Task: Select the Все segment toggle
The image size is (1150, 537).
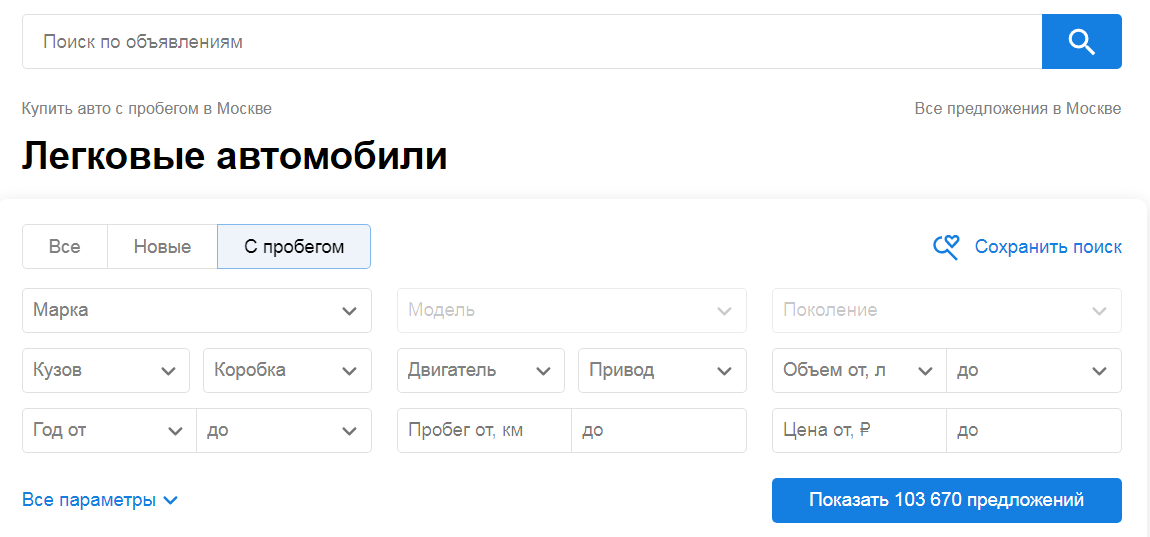Action: tap(65, 247)
